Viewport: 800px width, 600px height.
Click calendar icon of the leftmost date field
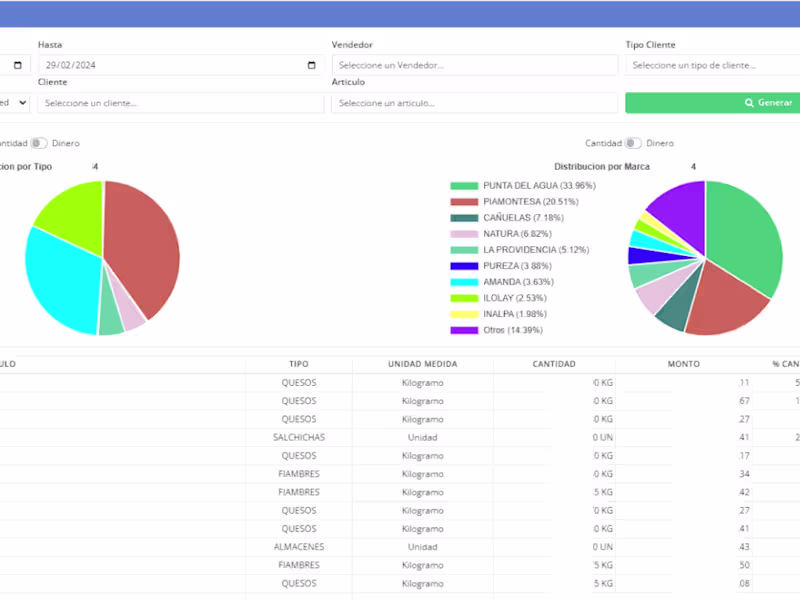pos(17,65)
